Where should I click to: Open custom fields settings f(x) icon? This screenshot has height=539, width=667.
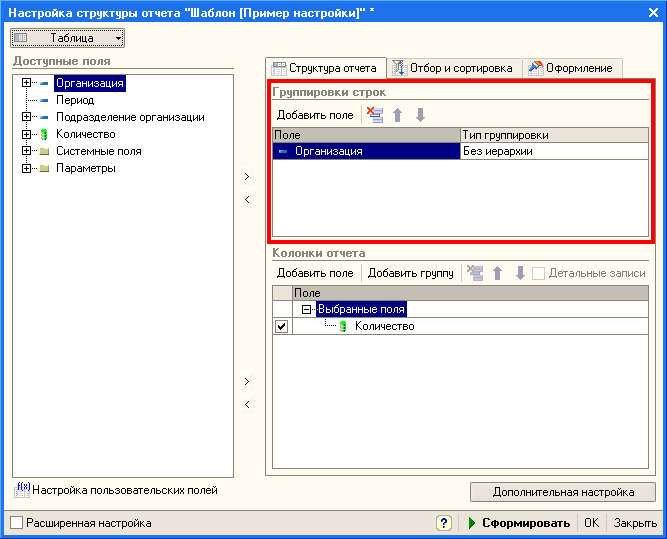[23, 490]
